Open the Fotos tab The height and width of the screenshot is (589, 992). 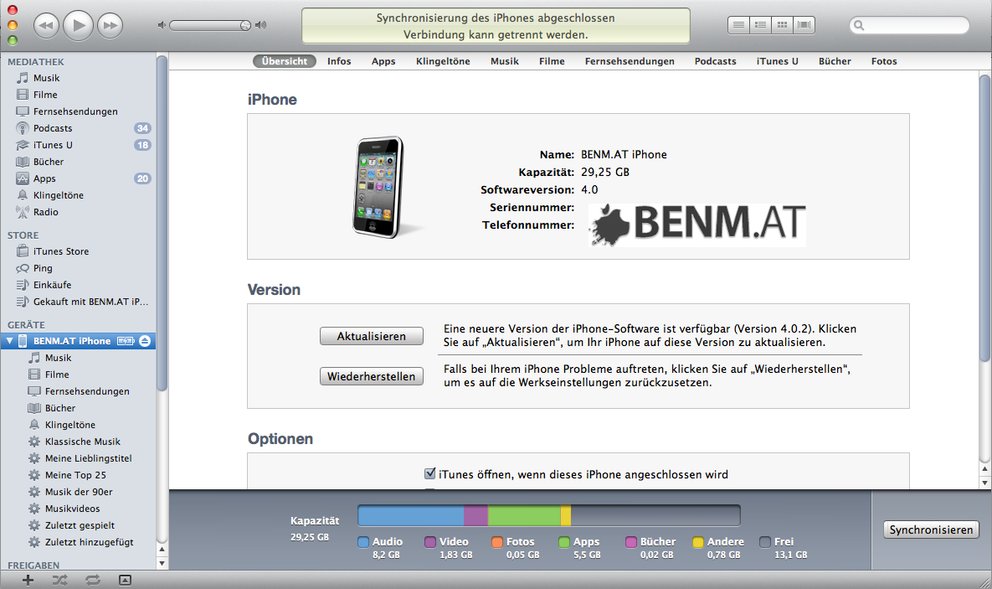point(884,61)
